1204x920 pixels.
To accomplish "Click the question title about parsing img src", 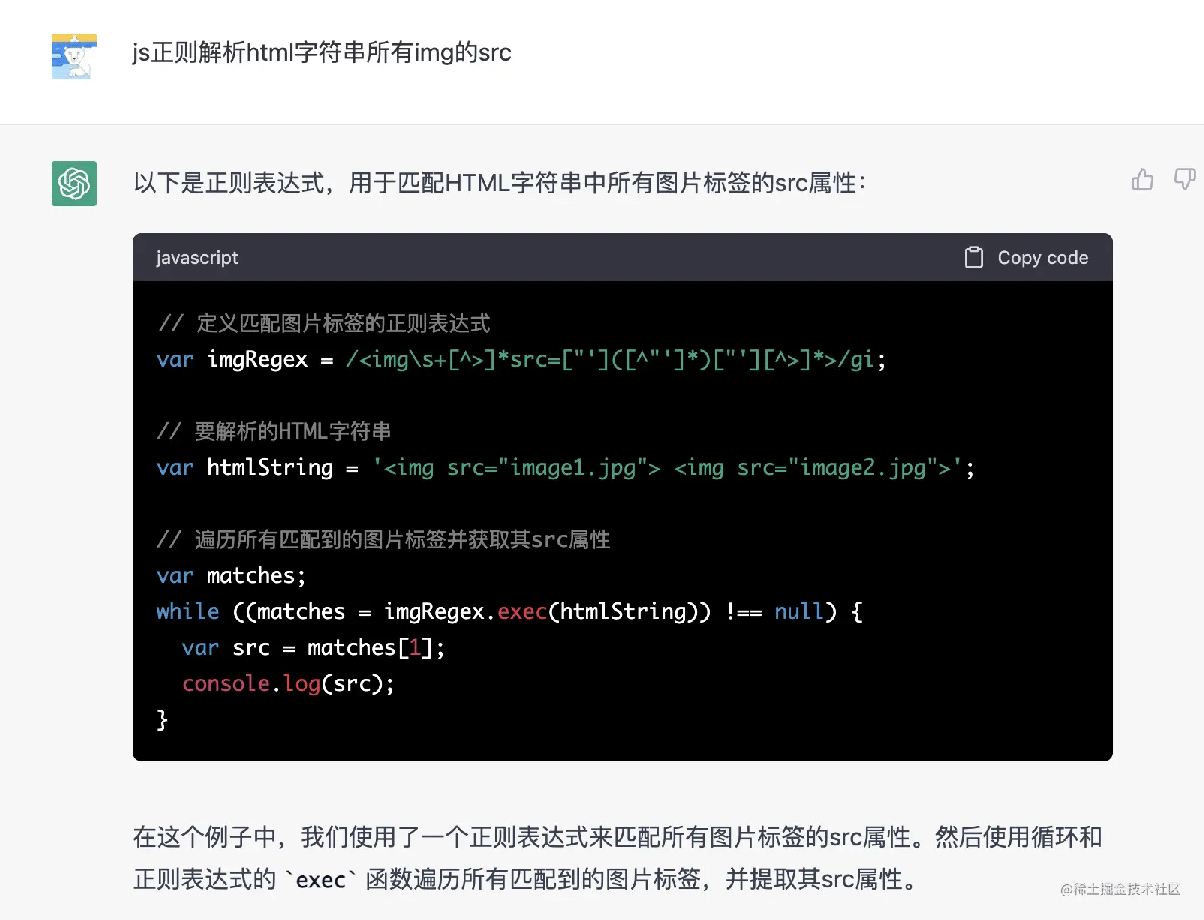I will 321,53.
